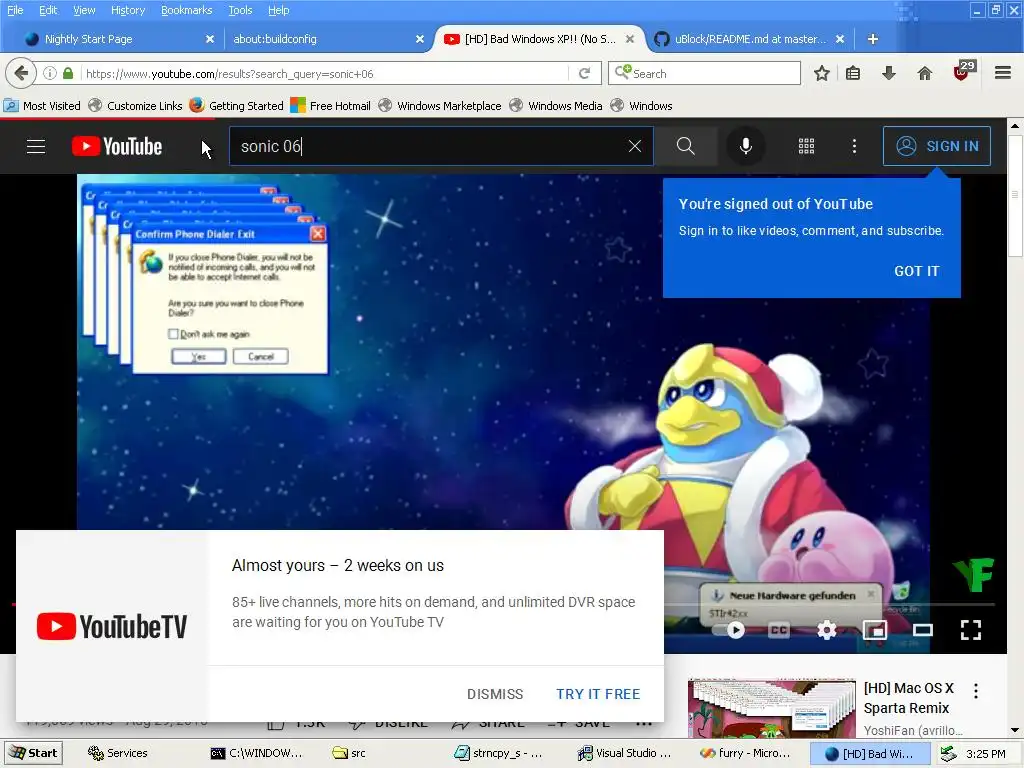Open the Bookmarks menu
Viewport: 1024px width, 768px height.
pos(186,10)
